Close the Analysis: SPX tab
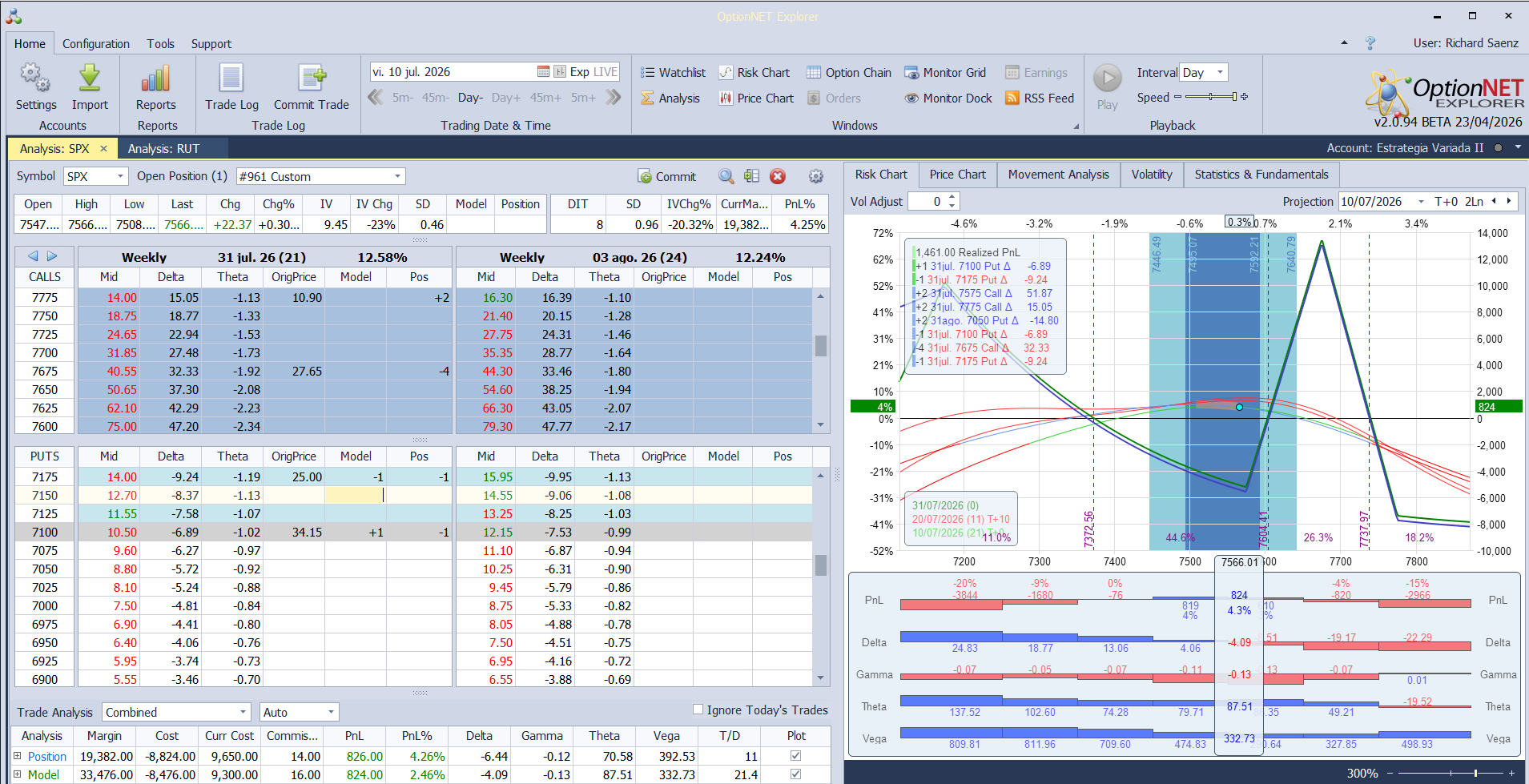1529x784 pixels. point(103,149)
